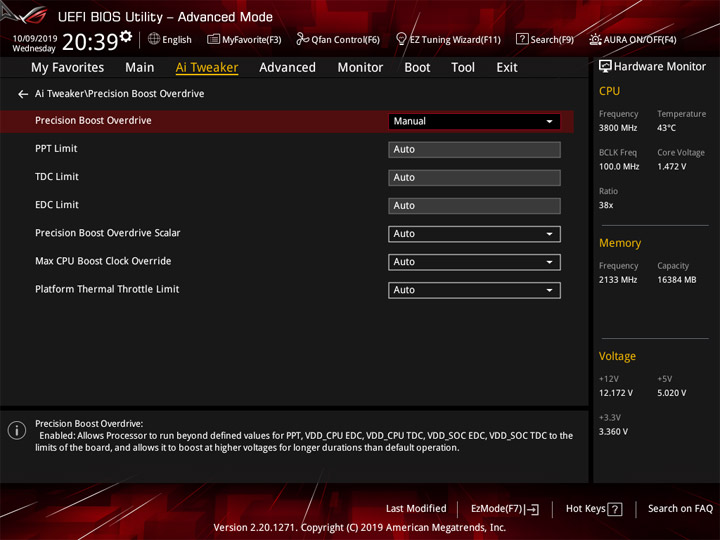Select the Precision Boost Overdrive setting label

(93, 120)
